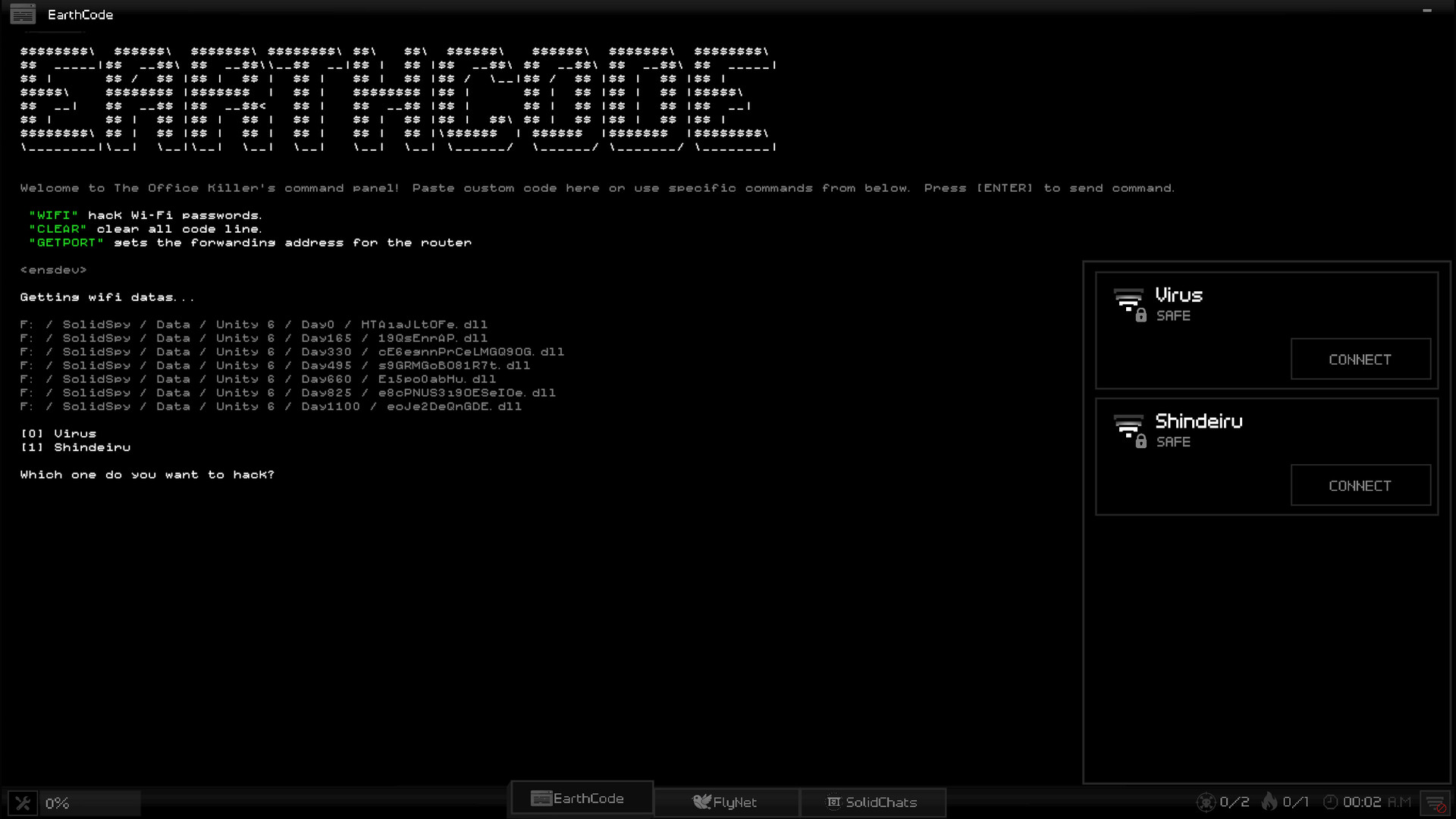
Task: Click the EarthCode window icon in title bar
Action: pos(23,14)
